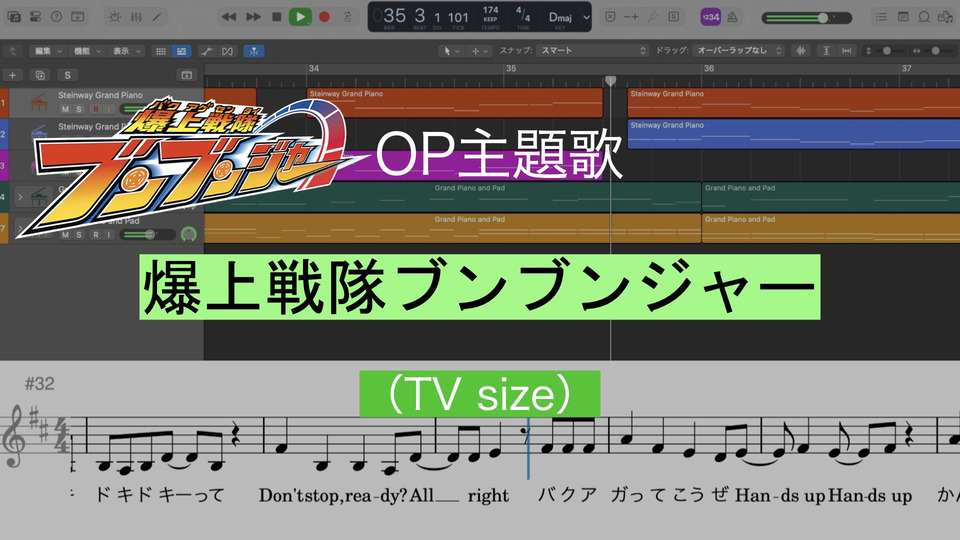Toggle transport Solo S icon
The height and width of the screenshot is (540, 960).
tap(673, 17)
